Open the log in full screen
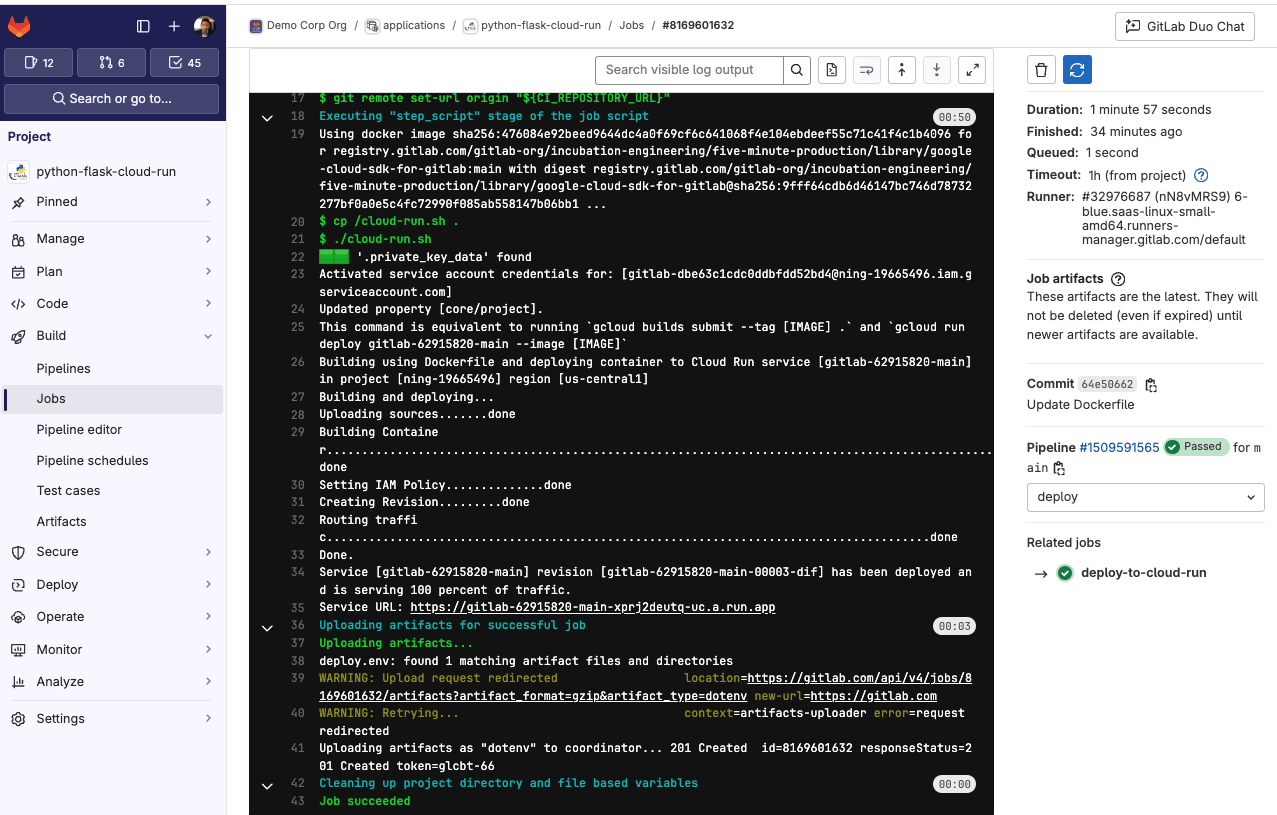The width and height of the screenshot is (1277, 815). tap(972, 70)
